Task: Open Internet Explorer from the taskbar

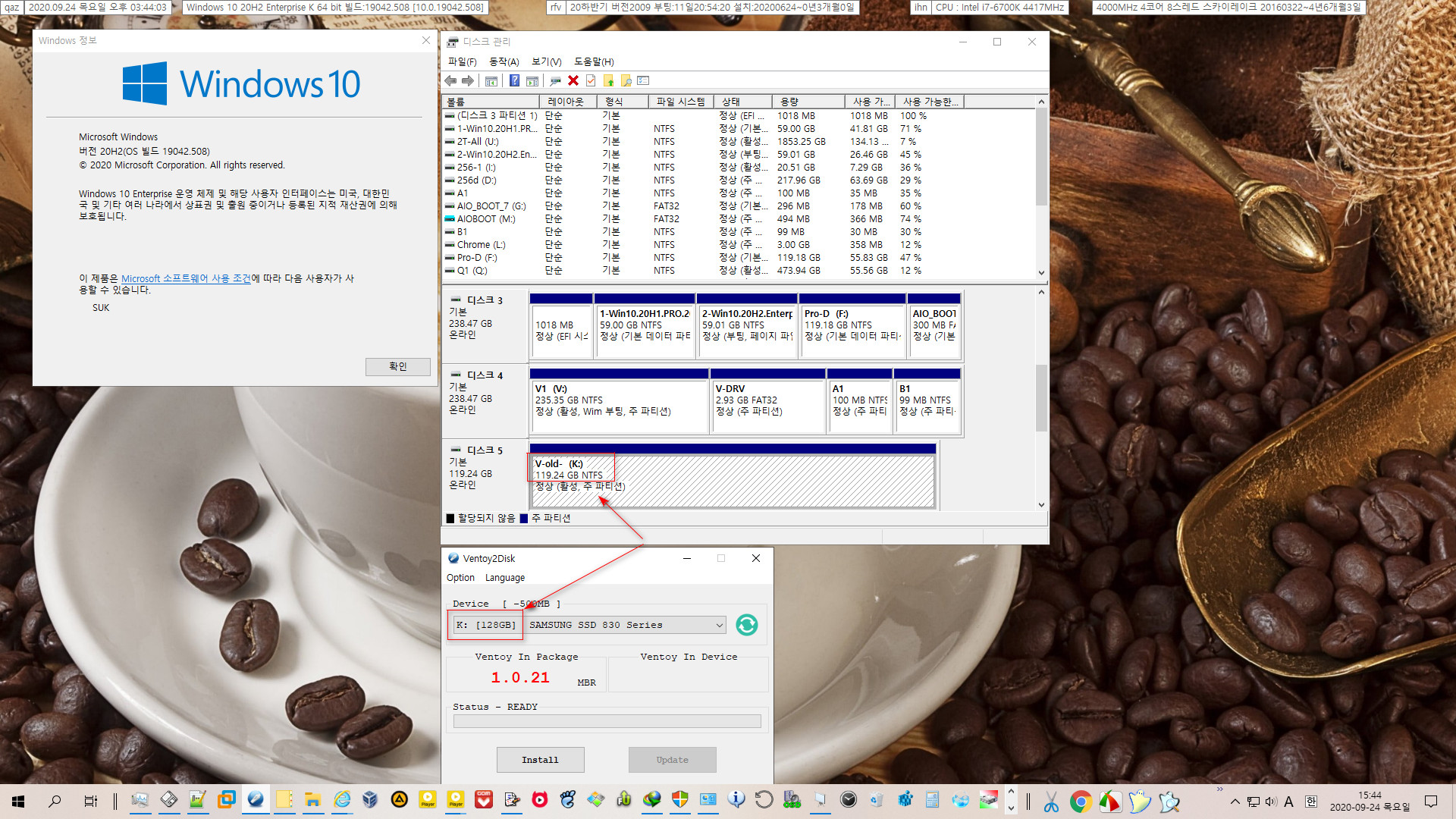Action: pyautogui.click(x=342, y=799)
